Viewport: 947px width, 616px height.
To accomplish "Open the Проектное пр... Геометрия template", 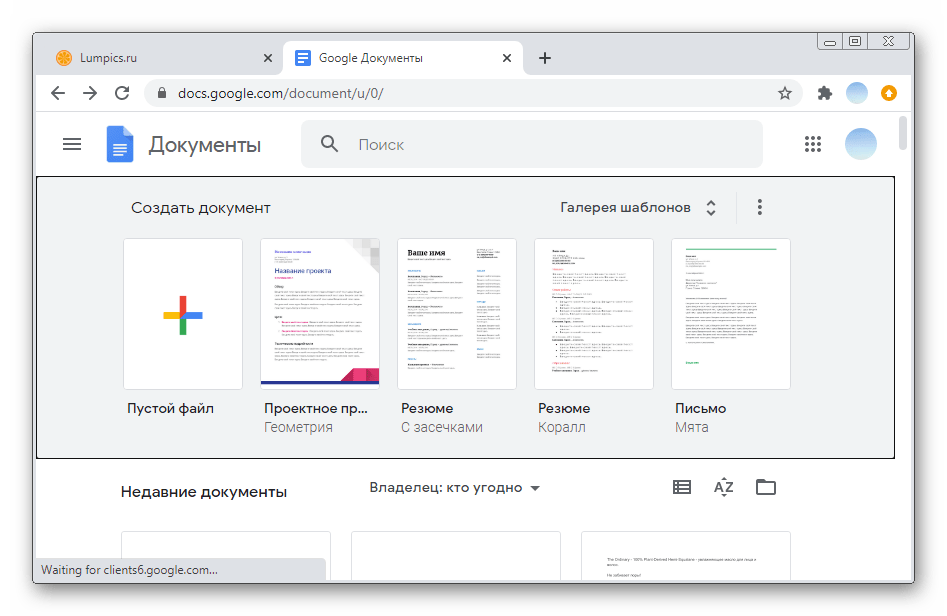I will [x=320, y=312].
